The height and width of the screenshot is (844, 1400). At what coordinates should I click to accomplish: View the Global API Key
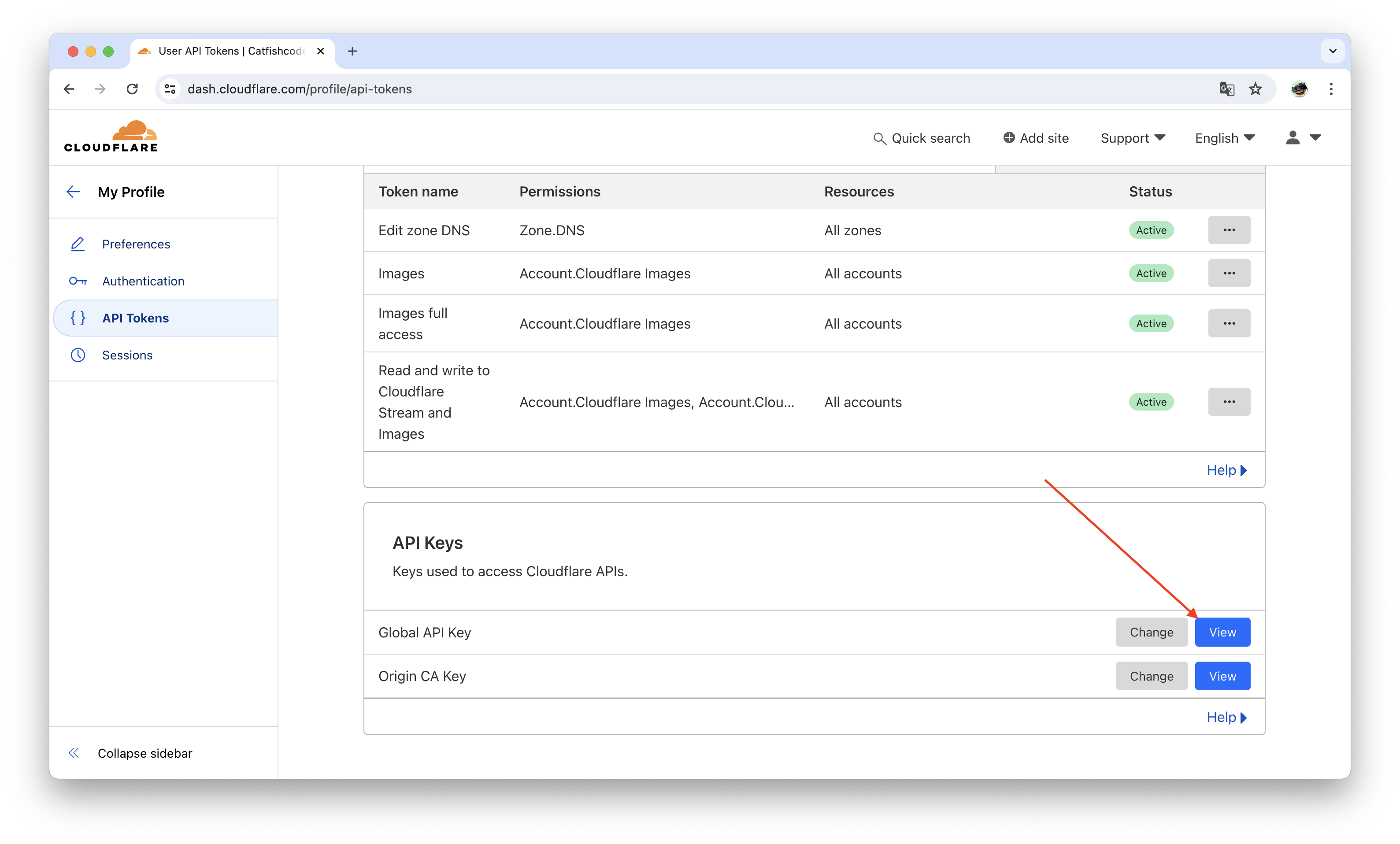pyautogui.click(x=1222, y=632)
